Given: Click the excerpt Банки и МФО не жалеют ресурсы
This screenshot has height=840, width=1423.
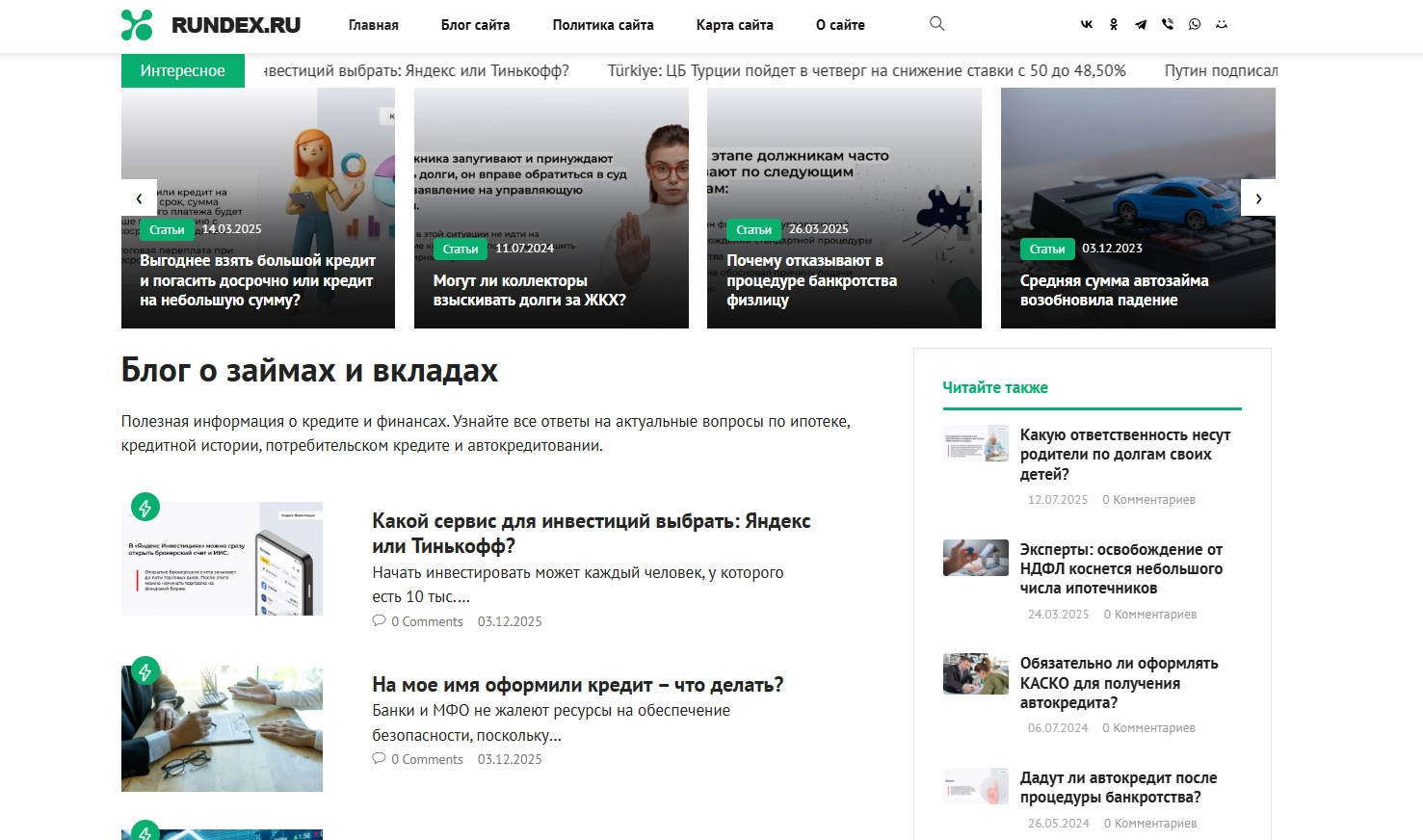Looking at the screenshot, I should point(551,722).
